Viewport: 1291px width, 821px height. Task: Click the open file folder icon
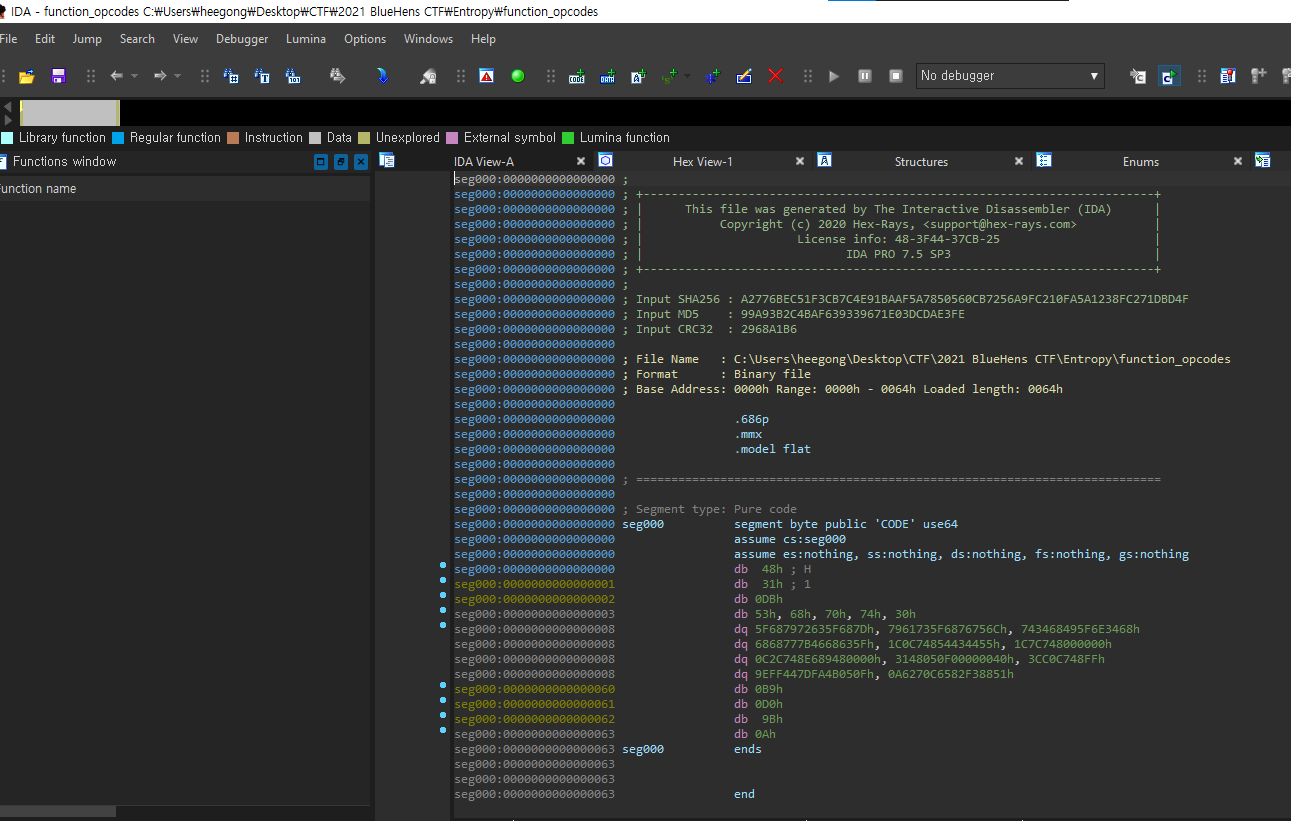coord(27,76)
